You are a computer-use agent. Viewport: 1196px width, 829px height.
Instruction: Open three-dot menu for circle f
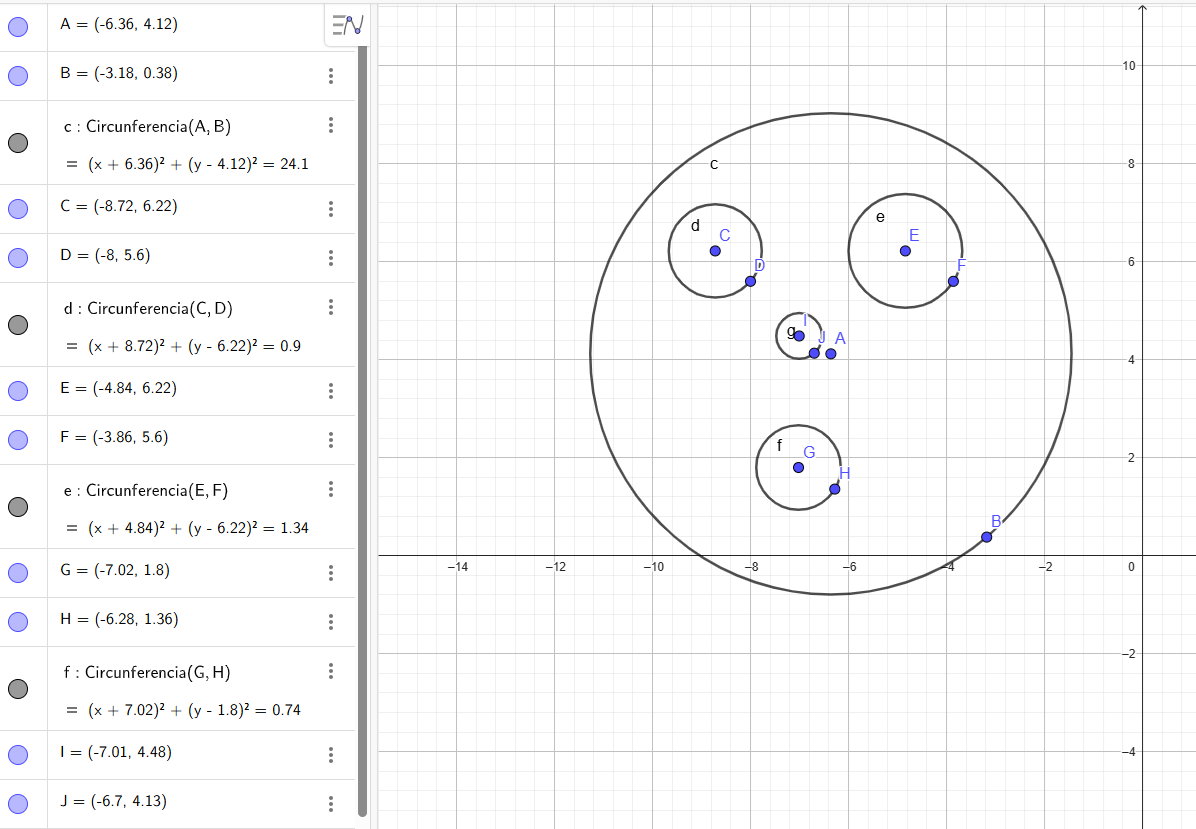click(x=331, y=671)
